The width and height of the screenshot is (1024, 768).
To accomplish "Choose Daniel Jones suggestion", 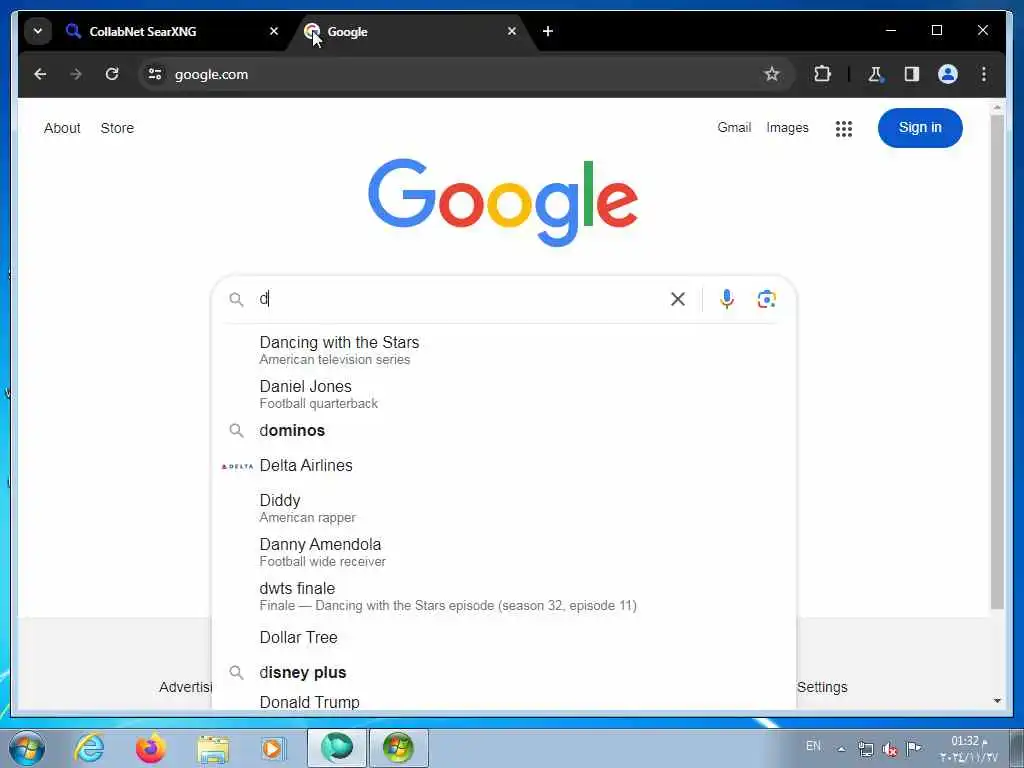I will [x=504, y=394].
